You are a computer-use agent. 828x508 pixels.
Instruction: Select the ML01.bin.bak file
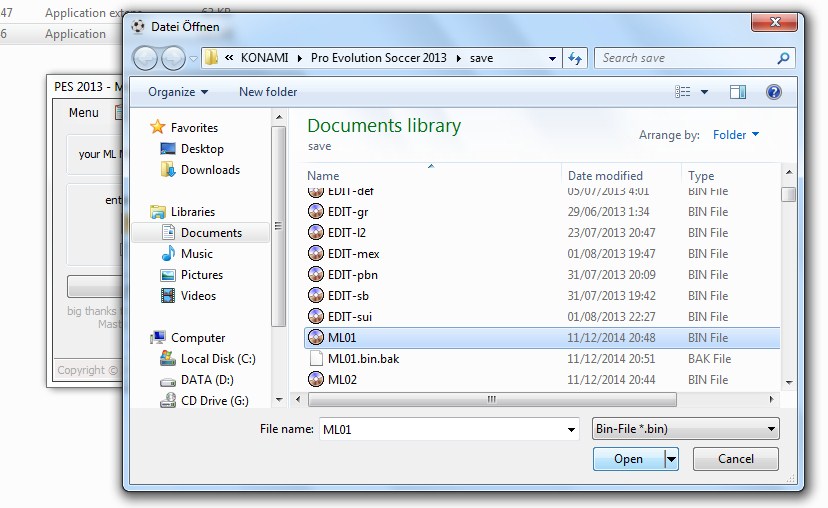[x=542, y=359]
